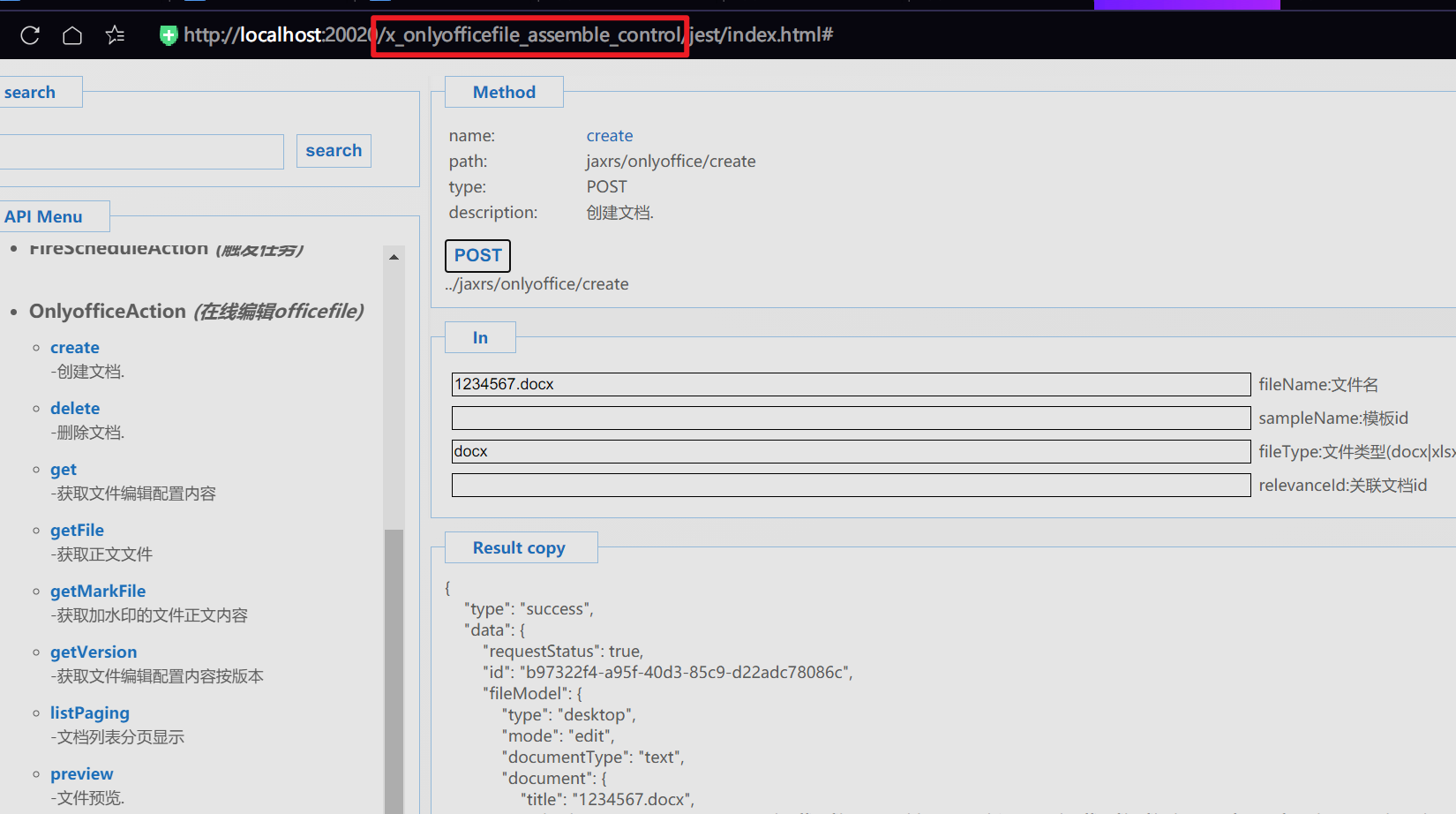Click the API Menu scroll up arrow
Viewport: 1456px width, 814px height.
click(394, 257)
